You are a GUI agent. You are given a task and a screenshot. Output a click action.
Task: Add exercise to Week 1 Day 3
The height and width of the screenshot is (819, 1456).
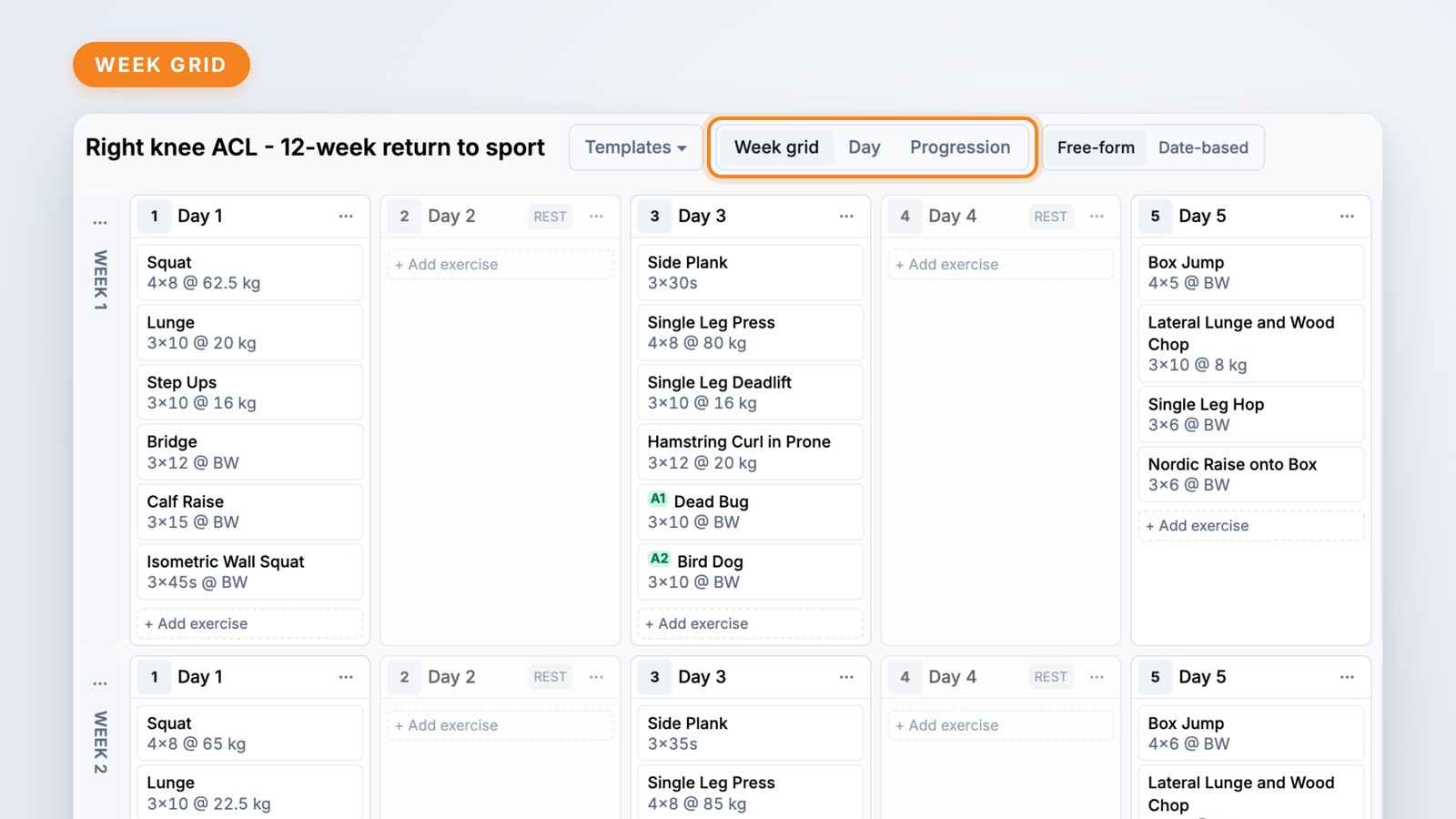point(751,623)
